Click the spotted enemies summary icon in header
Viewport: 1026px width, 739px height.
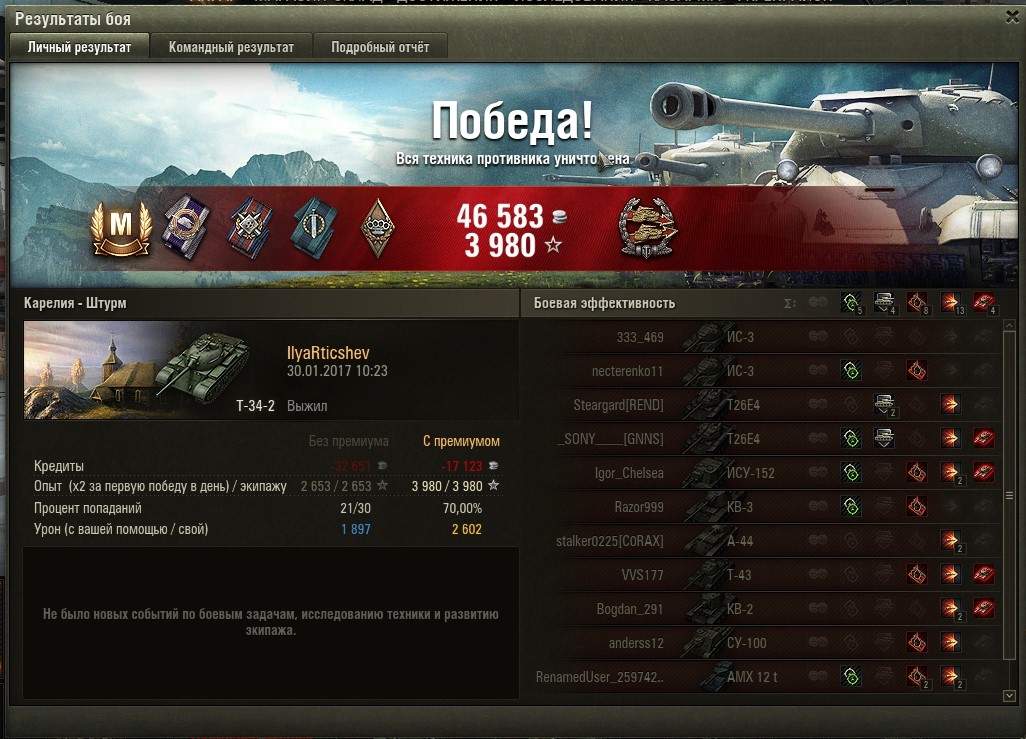point(851,302)
